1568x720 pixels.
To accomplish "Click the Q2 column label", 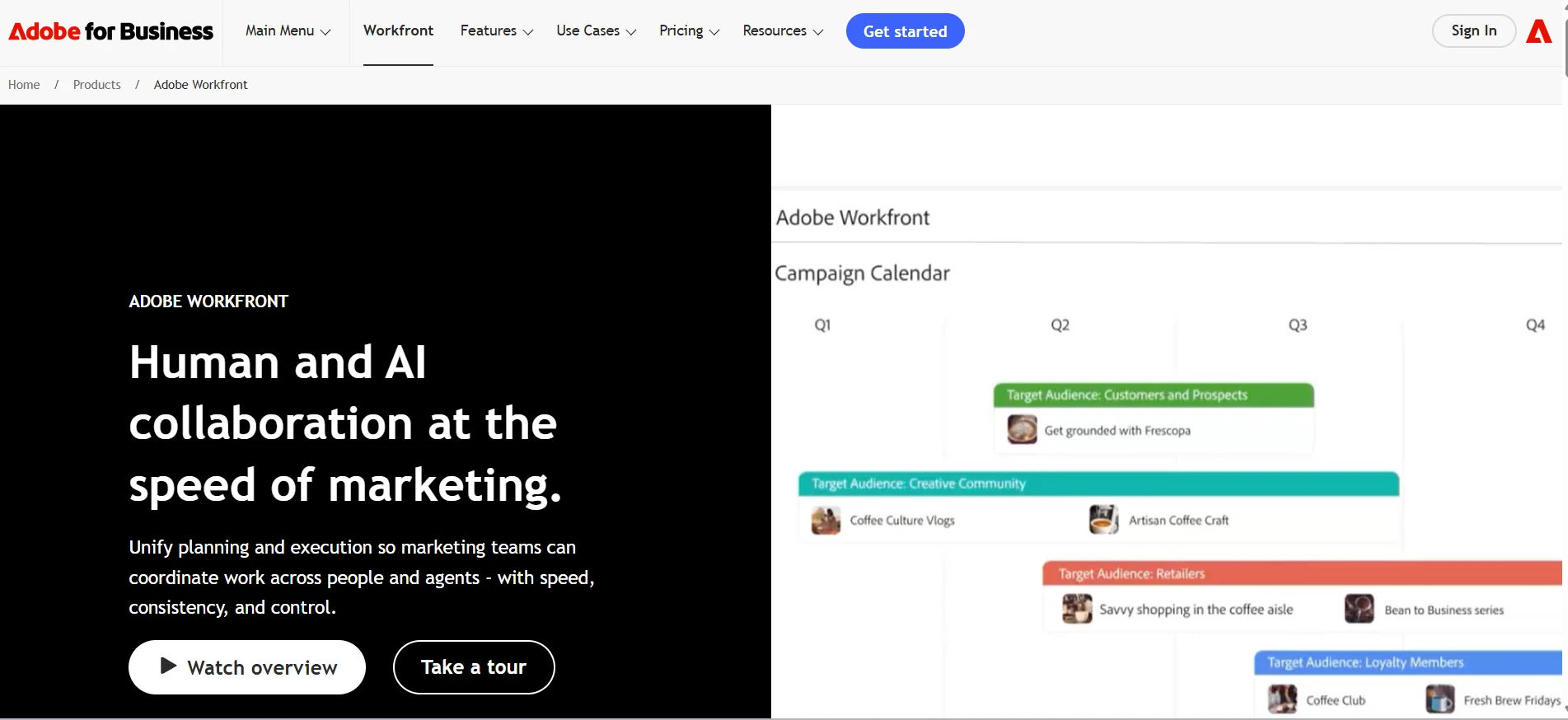I will tap(1060, 325).
